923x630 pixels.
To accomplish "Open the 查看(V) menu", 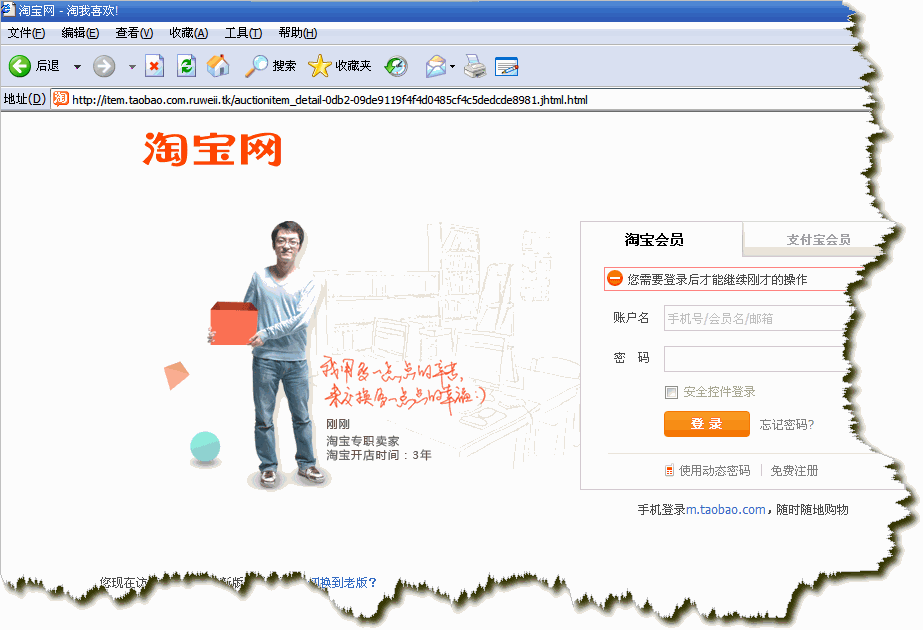I will 134,33.
